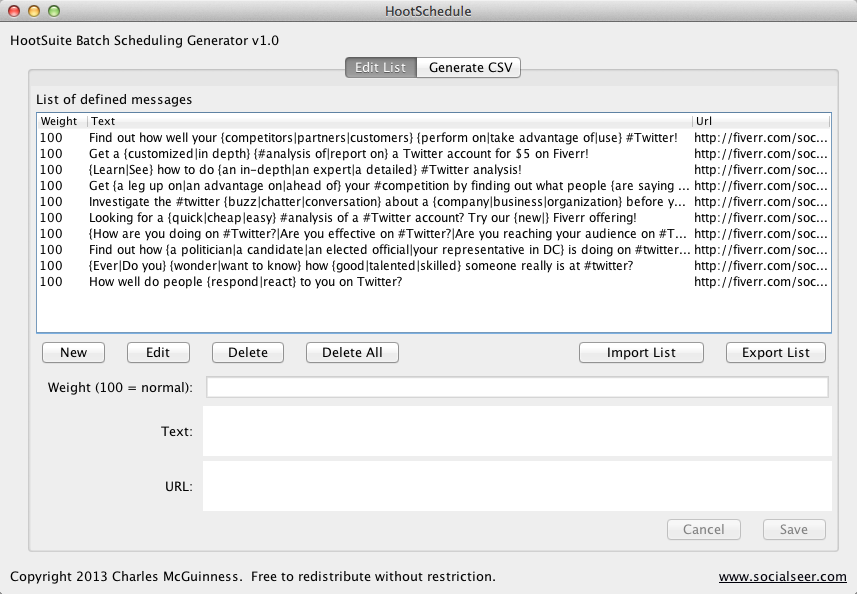The image size is (857, 594).
Task: Click the New button
Action: coord(73,352)
